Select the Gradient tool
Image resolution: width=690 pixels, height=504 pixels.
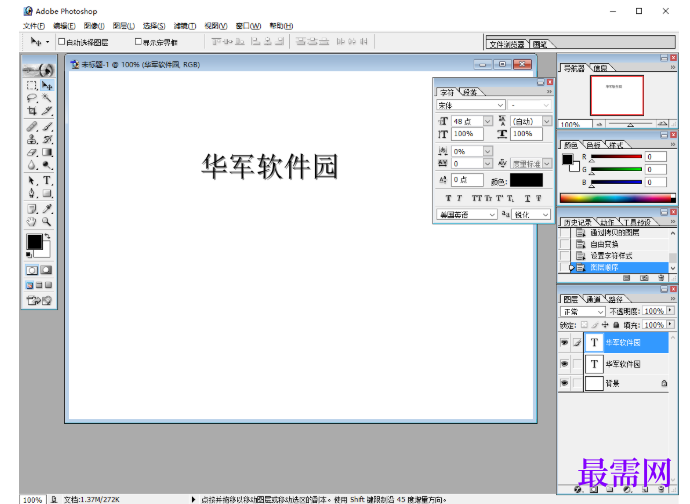[x=47, y=152]
